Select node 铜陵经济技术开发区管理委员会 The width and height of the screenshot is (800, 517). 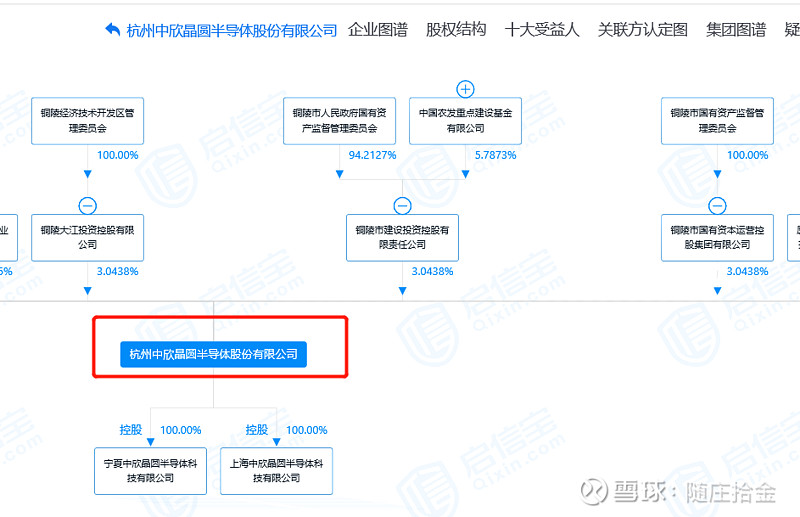pyautogui.click(x=88, y=121)
